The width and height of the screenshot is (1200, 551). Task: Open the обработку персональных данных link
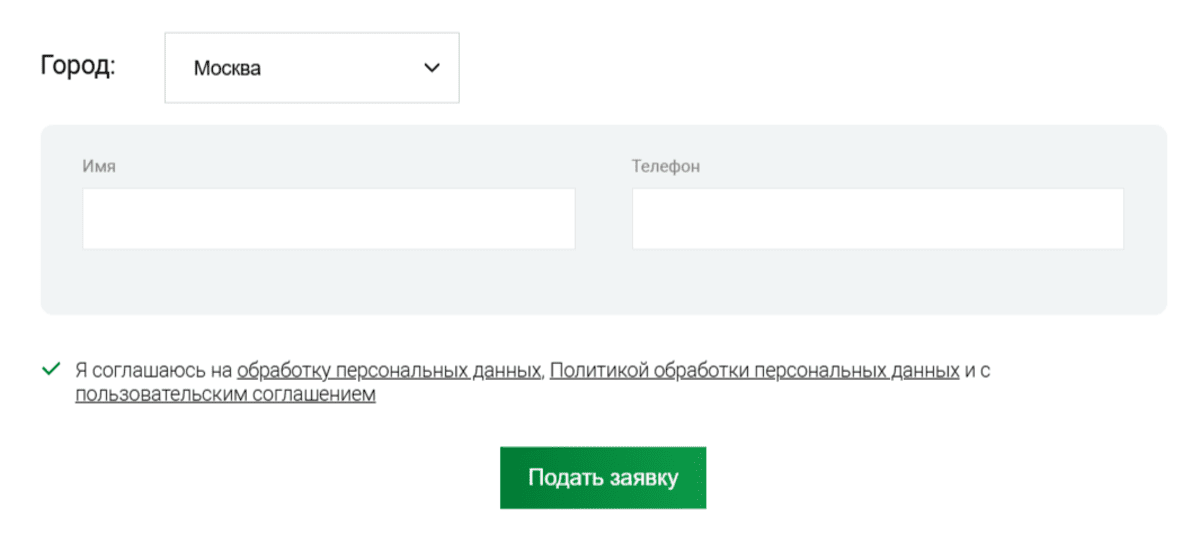pyautogui.click(x=389, y=371)
